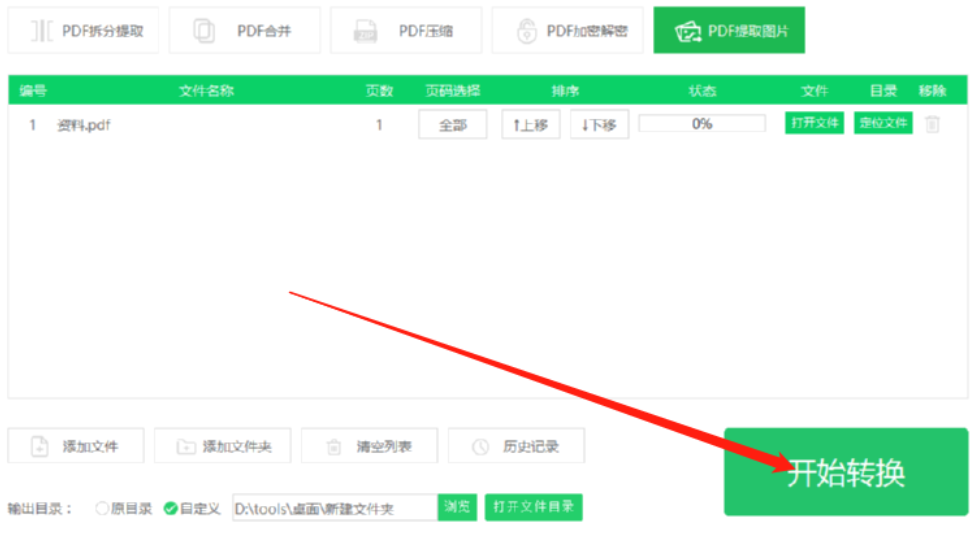Select the PDF提取图片 tab
The height and width of the screenshot is (533, 972).
729,30
